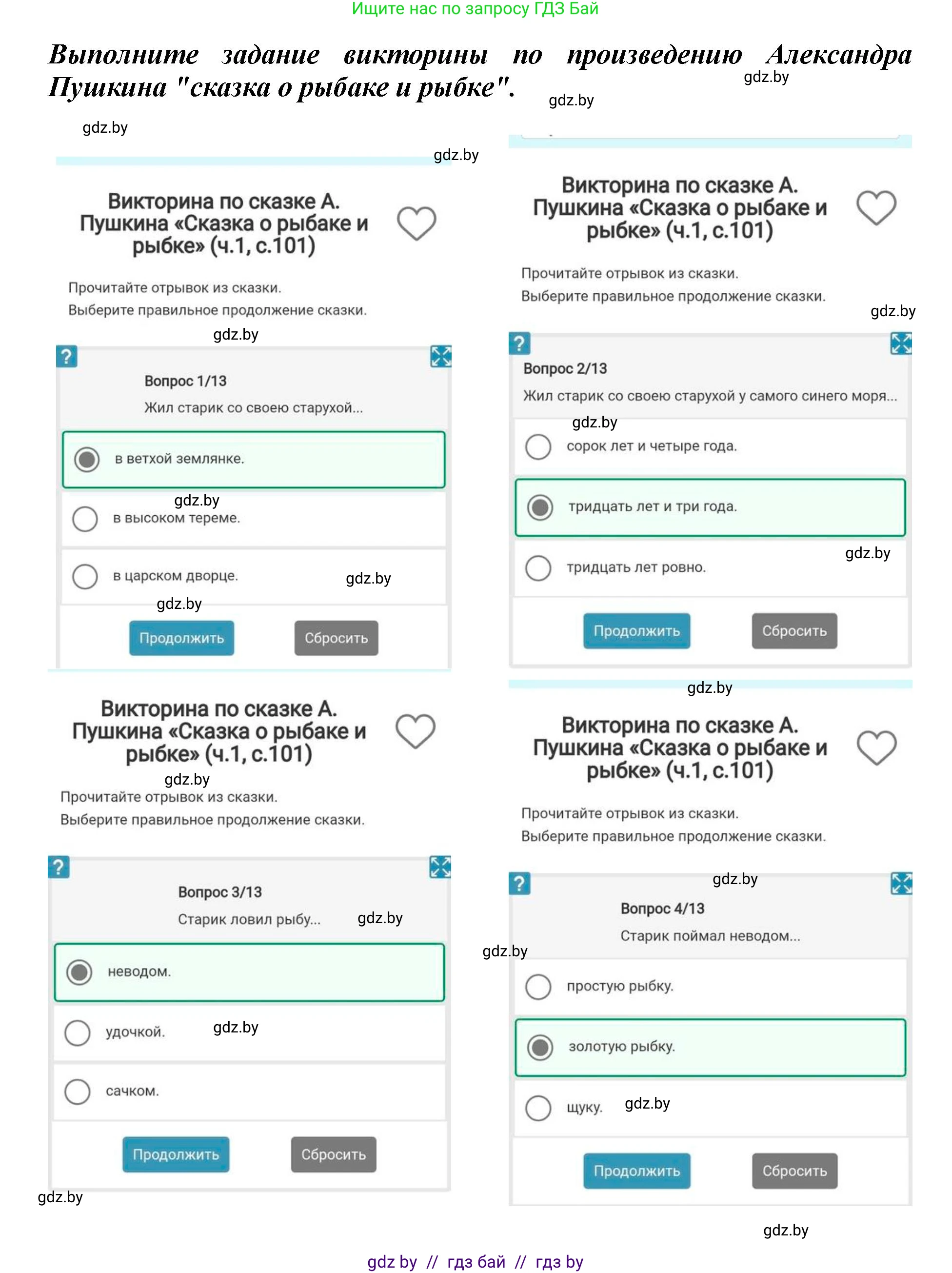Reset question 3 with Сбросить button
952x1273 pixels.
point(333,1154)
